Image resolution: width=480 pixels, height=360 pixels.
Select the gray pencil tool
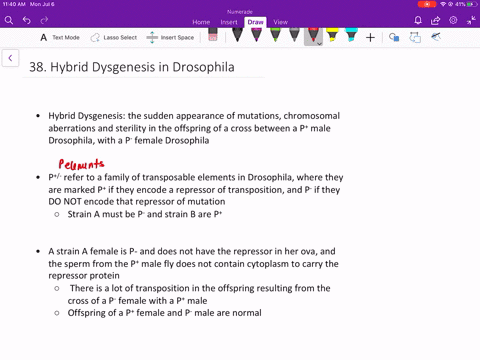(294, 35)
